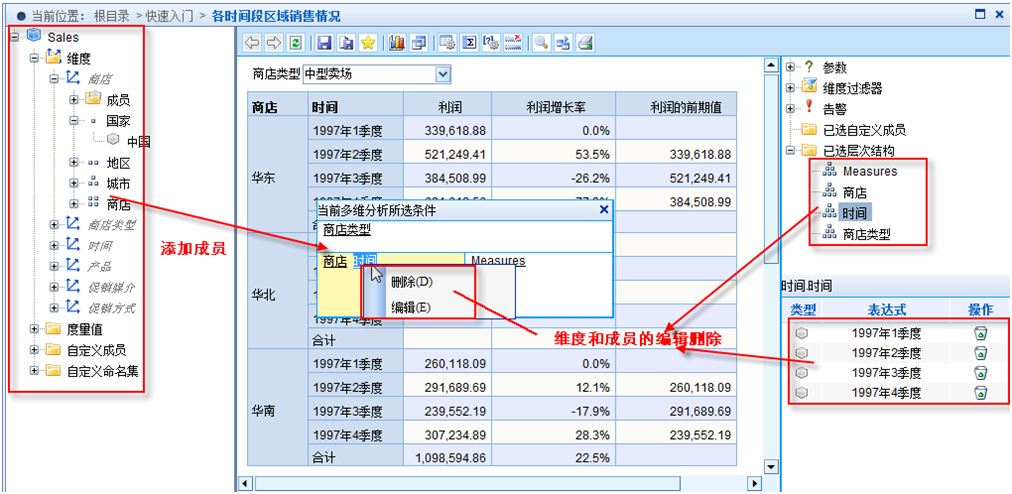Collapse the 已选层次结构 node
Screen dimensions: 1012x494
click(791, 150)
